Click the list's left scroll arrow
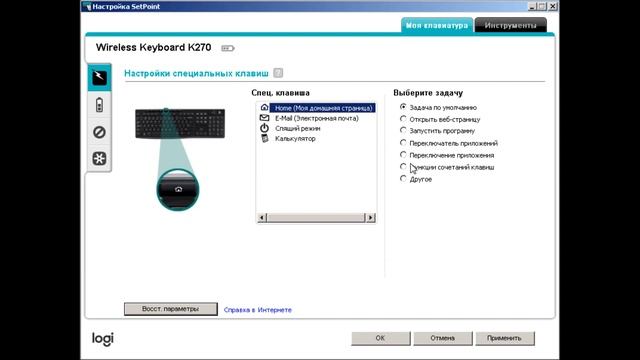The width and height of the screenshot is (640, 360). [262, 218]
